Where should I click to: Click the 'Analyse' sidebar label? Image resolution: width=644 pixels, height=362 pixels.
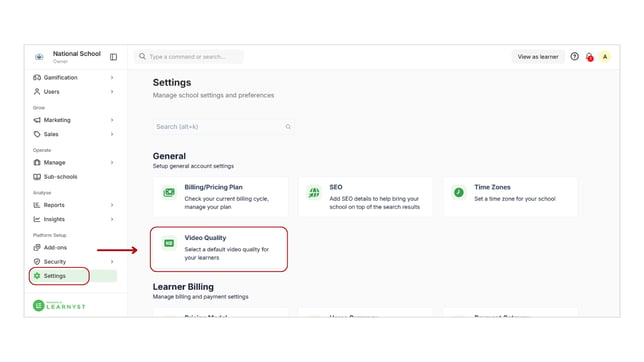coord(42,193)
